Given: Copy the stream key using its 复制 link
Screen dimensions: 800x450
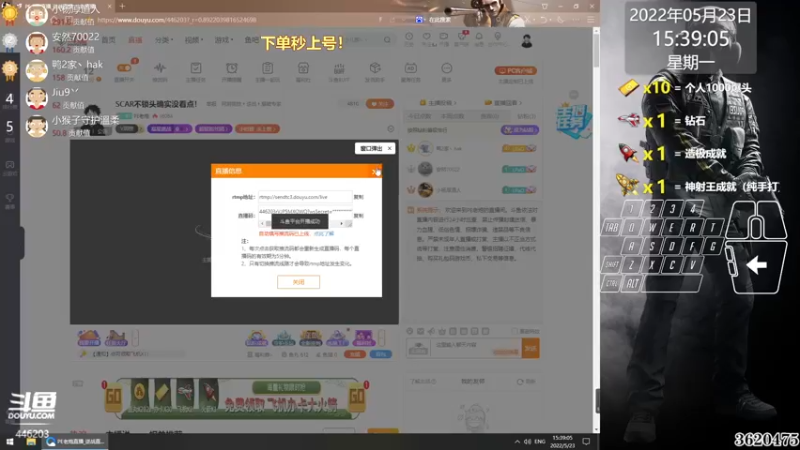Looking at the screenshot, I should pyautogui.click(x=359, y=216).
